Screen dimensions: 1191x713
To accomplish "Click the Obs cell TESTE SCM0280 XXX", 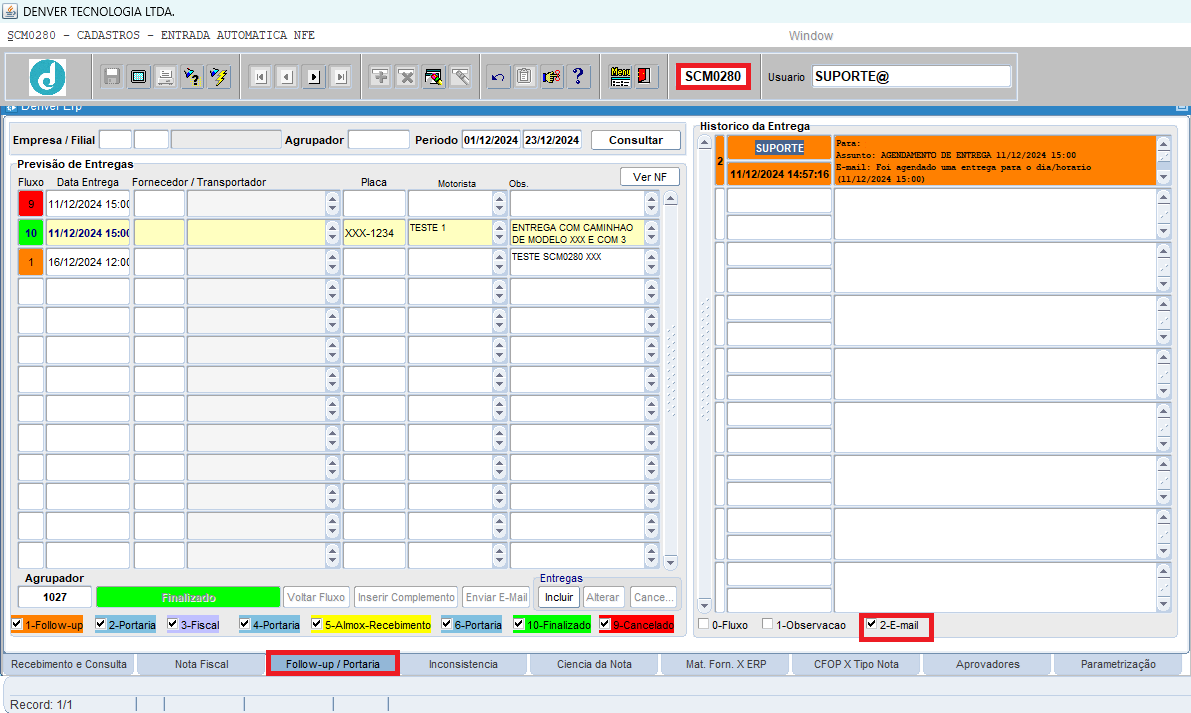I will [x=577, y=262].
